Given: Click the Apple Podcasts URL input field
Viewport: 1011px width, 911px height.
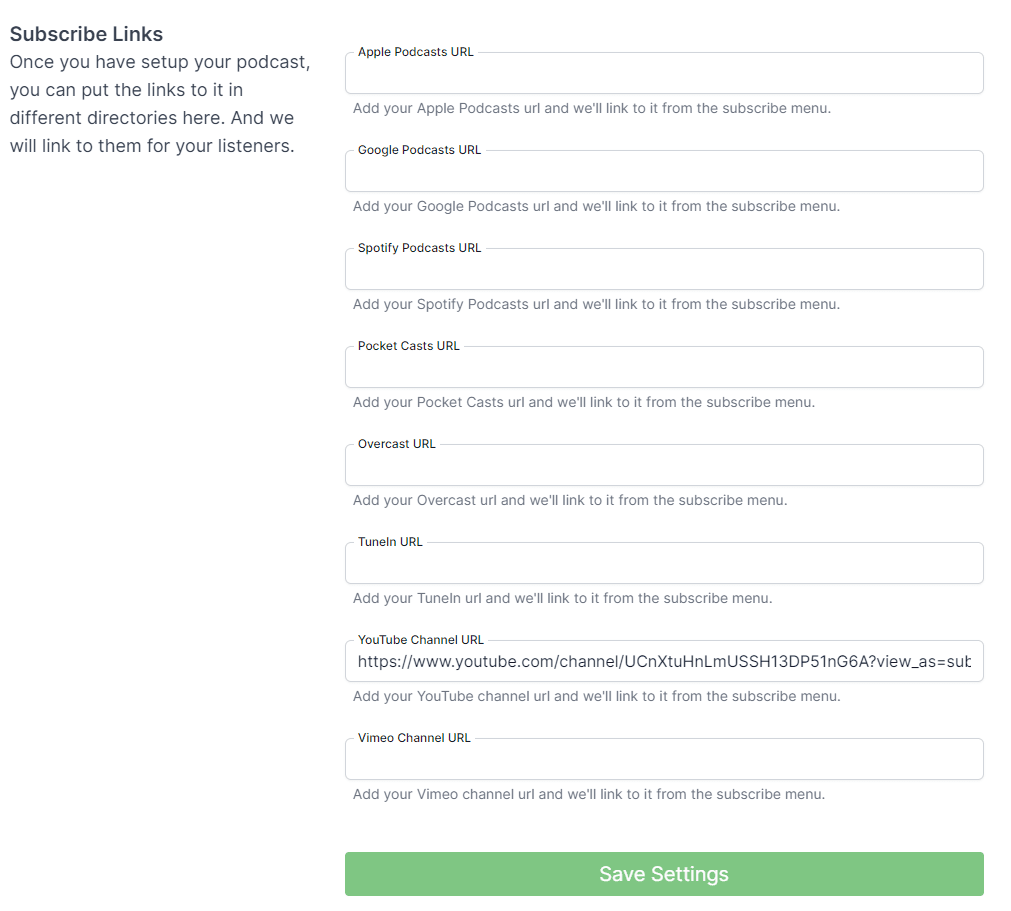Looking at the screenshot, I should (664, 75).
